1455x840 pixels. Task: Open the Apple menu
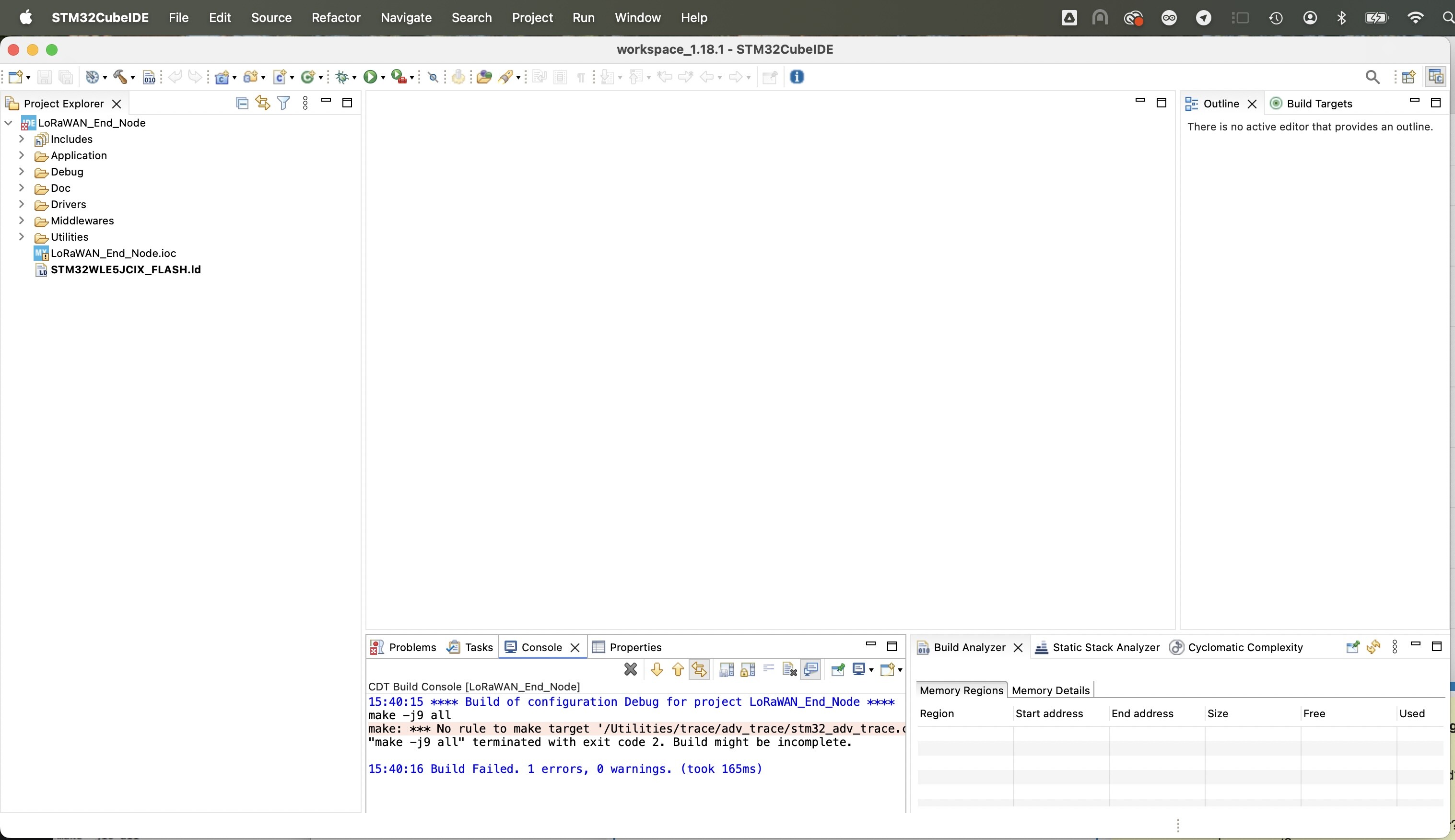(25, 18)
